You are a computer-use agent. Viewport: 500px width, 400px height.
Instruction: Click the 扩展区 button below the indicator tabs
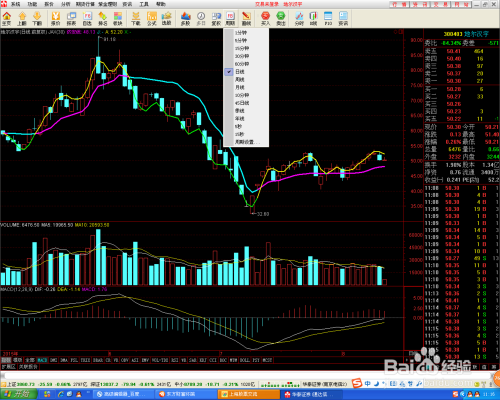(x=9, y=367)
